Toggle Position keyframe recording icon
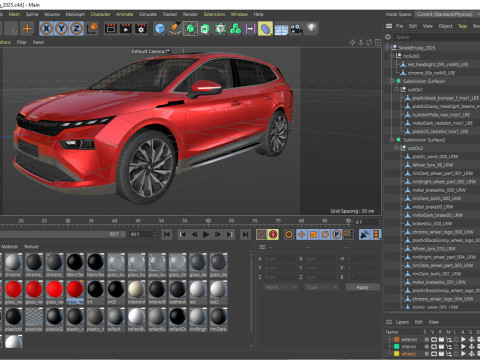 [x=301, y=235]
